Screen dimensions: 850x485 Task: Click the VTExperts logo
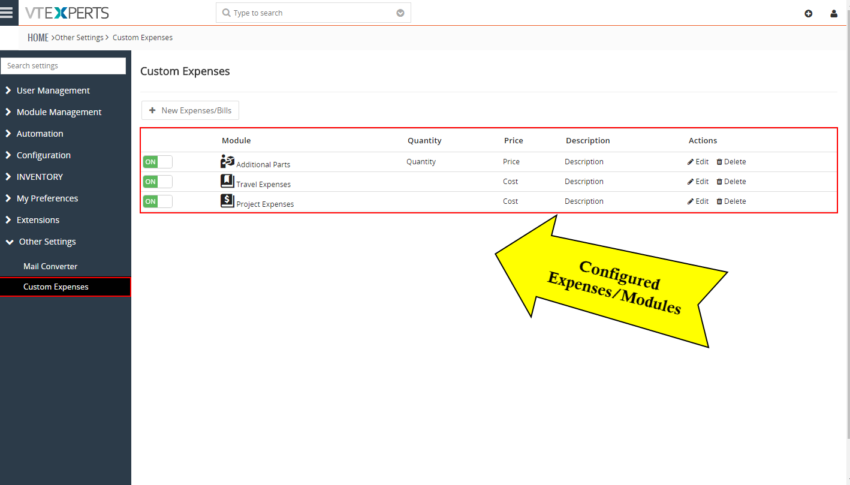(x=67, y=12)
